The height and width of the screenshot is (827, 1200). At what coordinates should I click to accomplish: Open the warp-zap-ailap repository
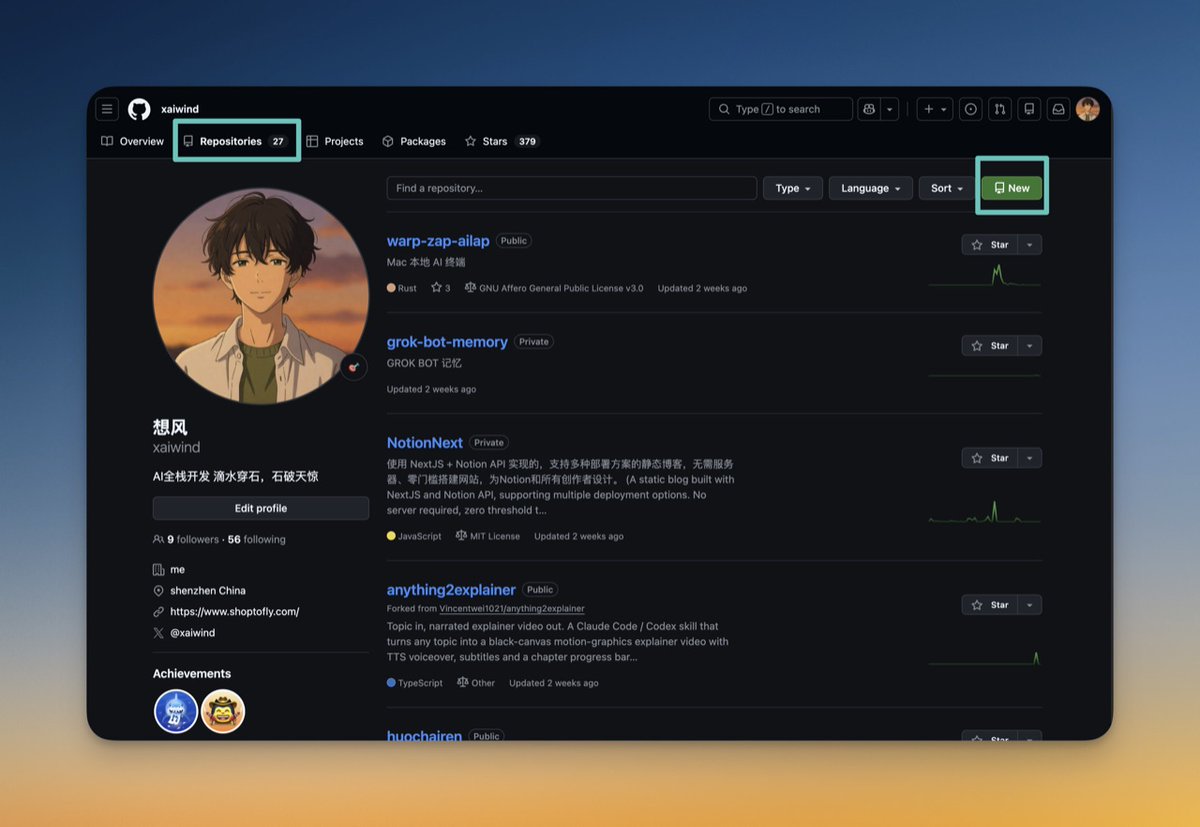pyautogui.click(x=438, y=241)
